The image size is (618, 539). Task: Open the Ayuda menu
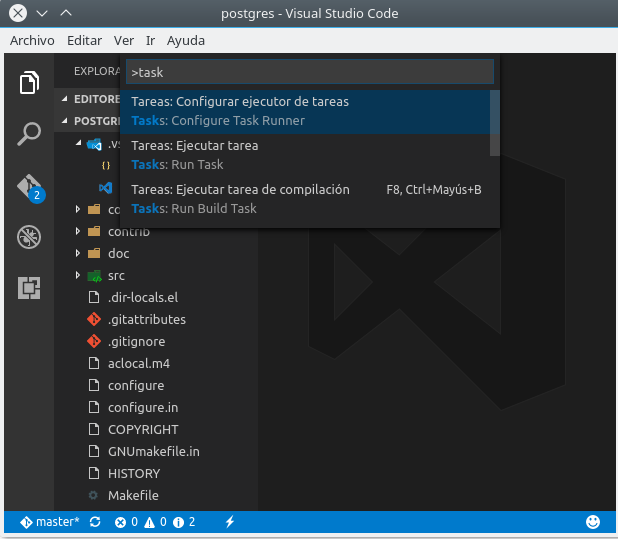coord(185,41)
